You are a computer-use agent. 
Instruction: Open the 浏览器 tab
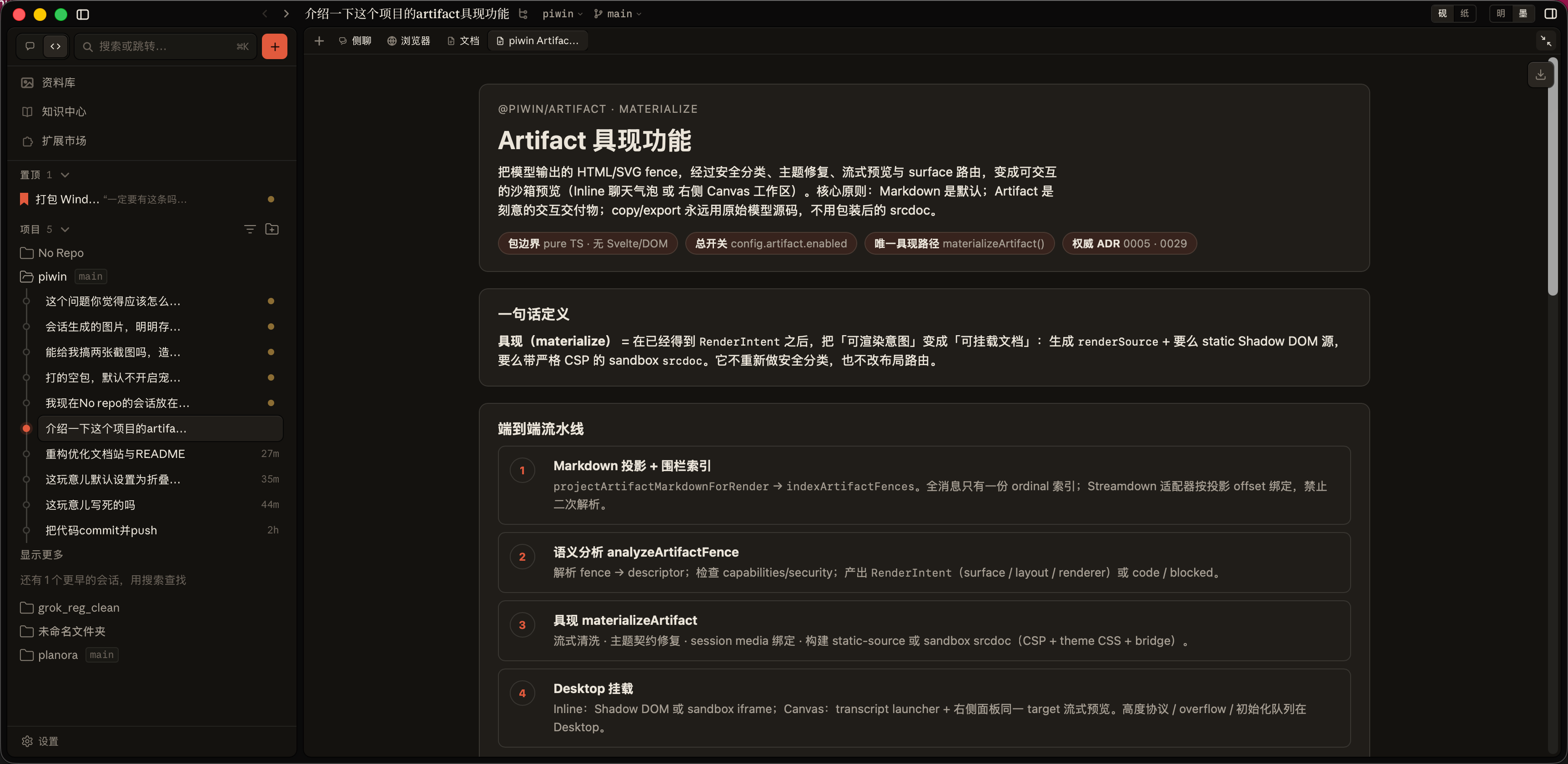[x=408, y=41]
